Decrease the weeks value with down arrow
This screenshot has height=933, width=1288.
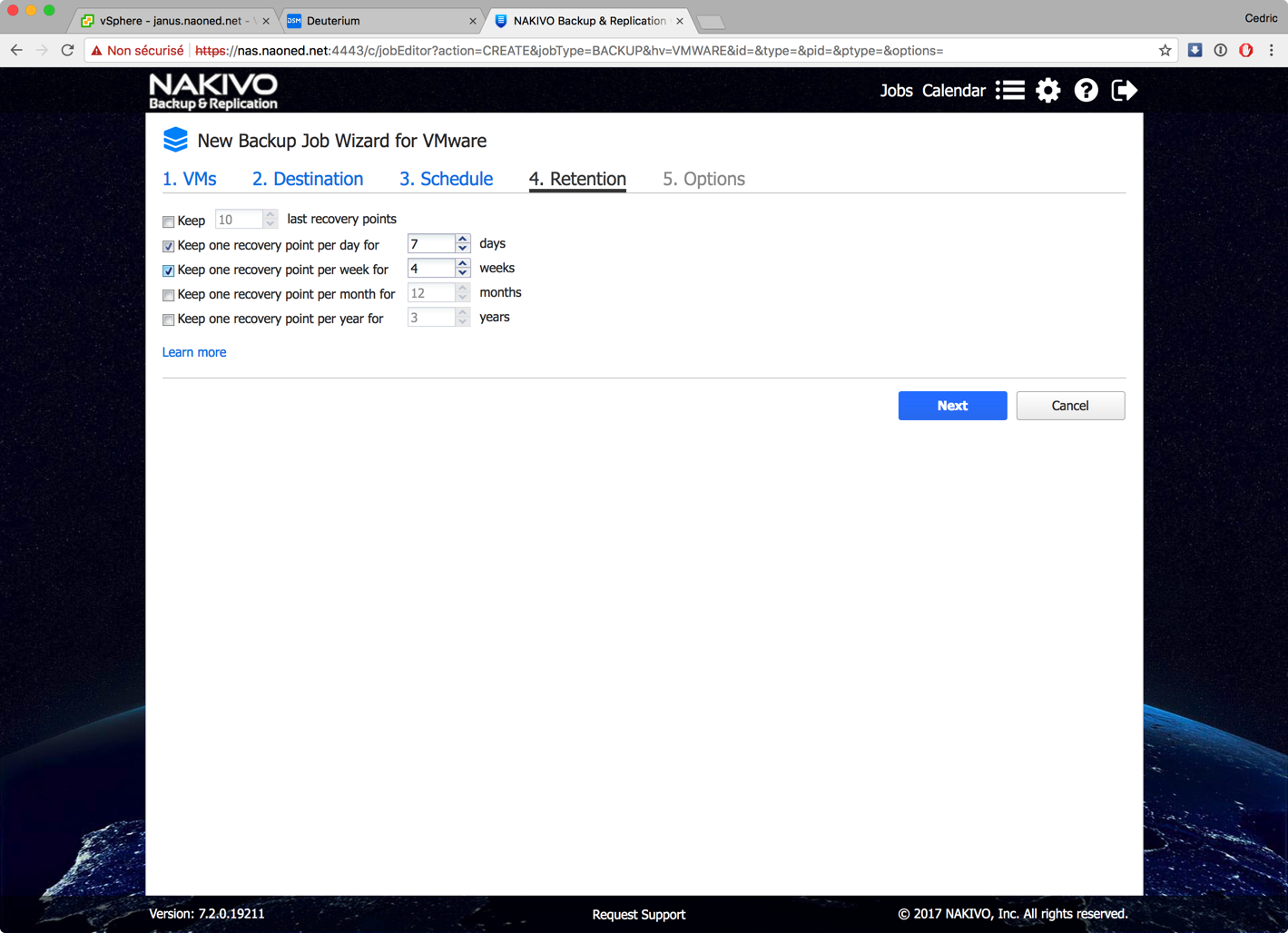coord(463,273)
